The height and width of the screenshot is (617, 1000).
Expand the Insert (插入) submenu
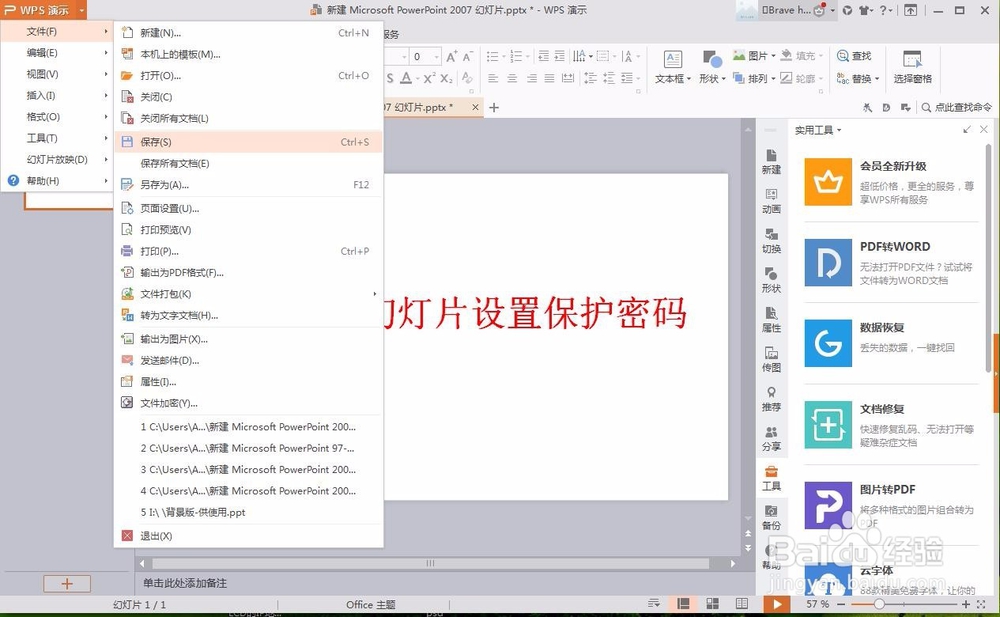tap(57, 95)
